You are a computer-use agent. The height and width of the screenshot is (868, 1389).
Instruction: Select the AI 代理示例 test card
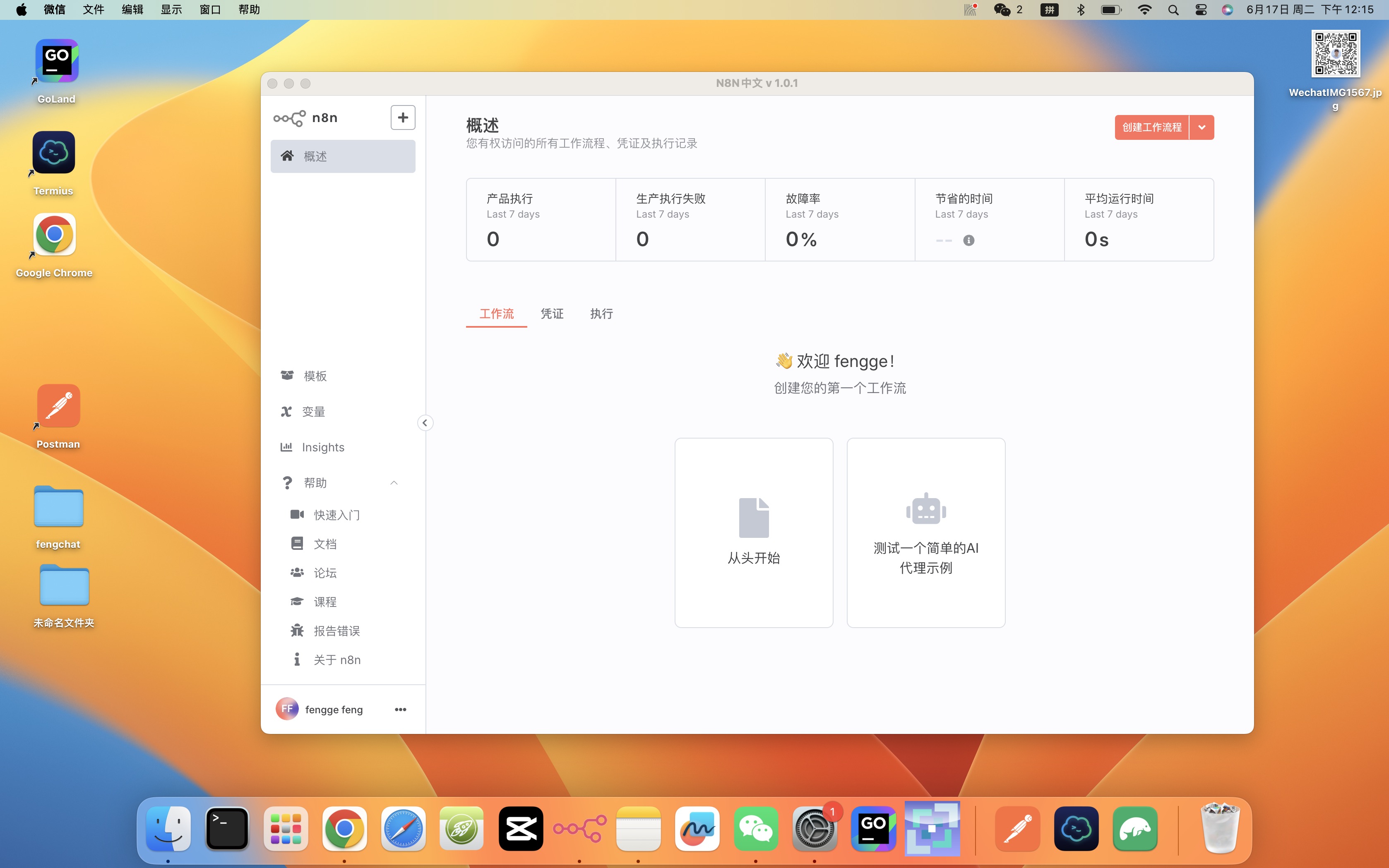coord(925,533)
